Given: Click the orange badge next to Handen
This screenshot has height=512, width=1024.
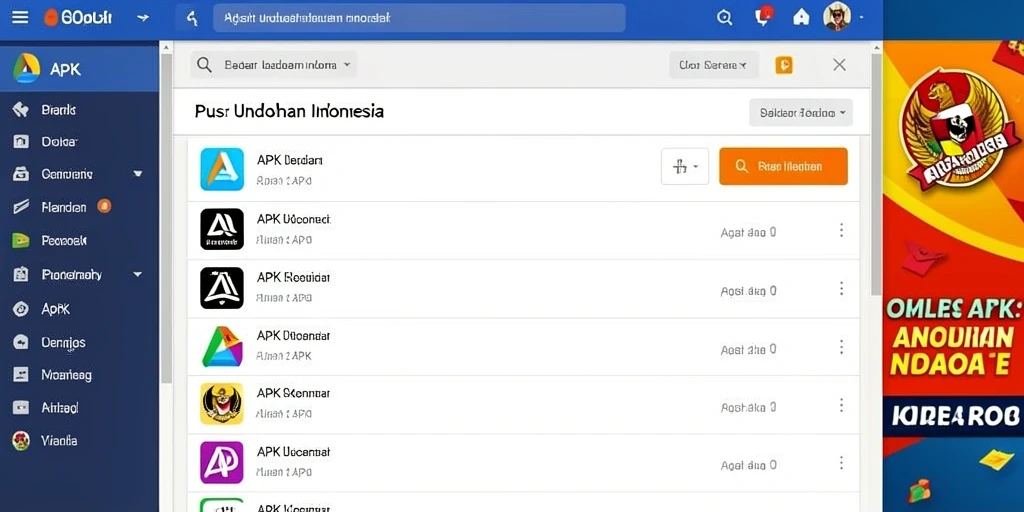Looking at the screenshot, I should (x=104, y=206).
